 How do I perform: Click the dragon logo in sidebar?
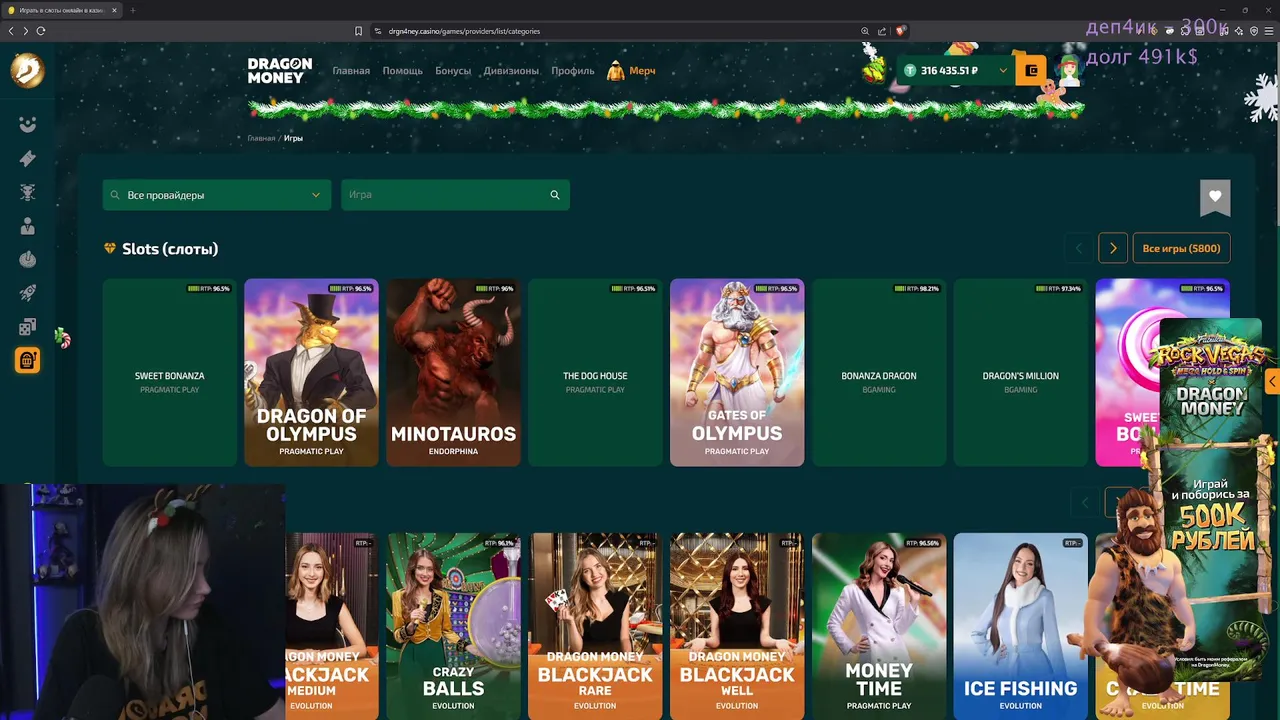[x=27, y=71]
